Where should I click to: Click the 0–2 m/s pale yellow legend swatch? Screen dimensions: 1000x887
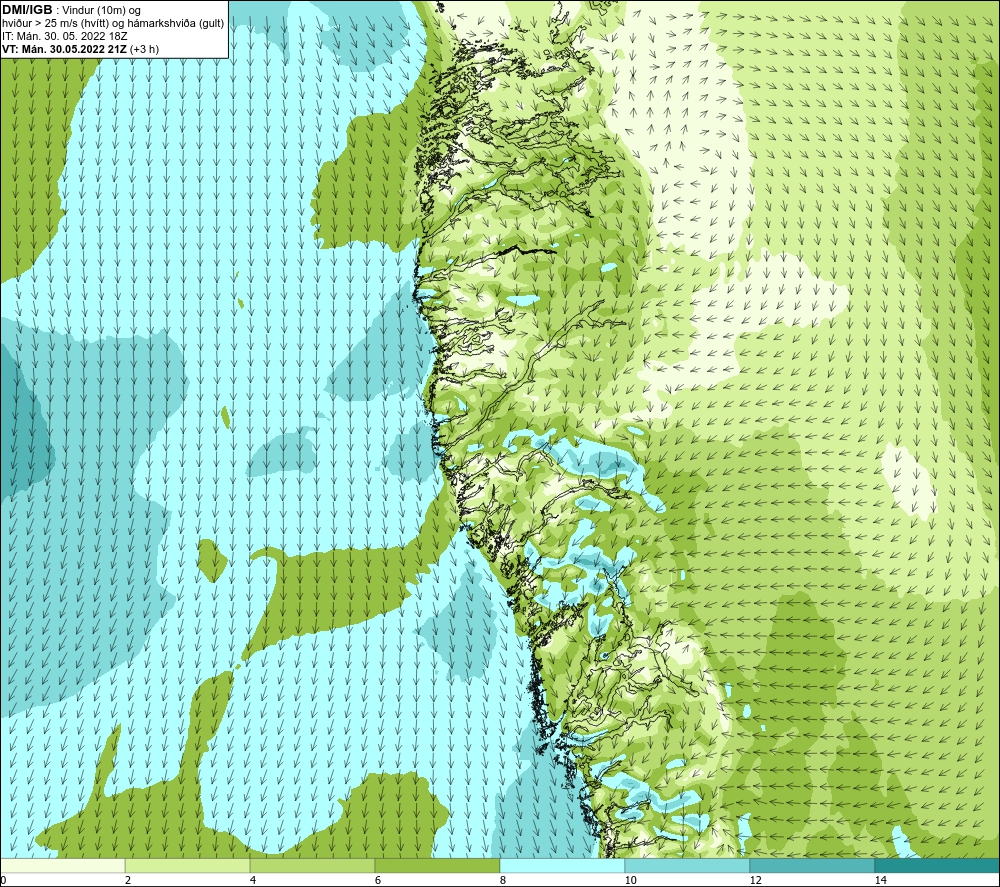[x=62, y=865]
